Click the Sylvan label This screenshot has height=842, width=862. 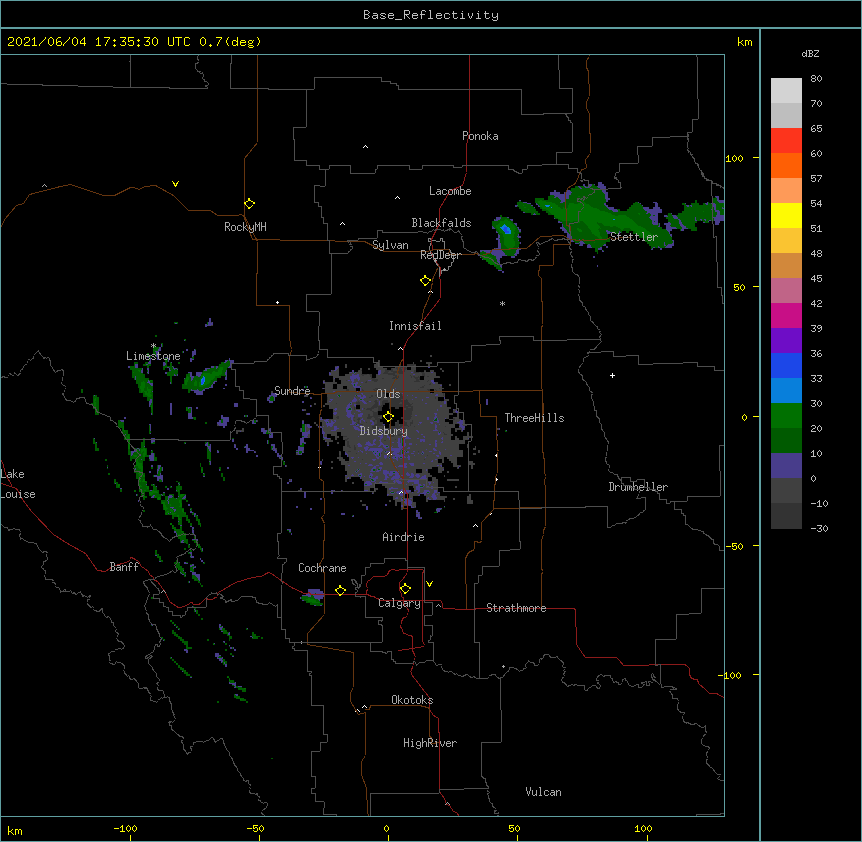pos(390,245)
